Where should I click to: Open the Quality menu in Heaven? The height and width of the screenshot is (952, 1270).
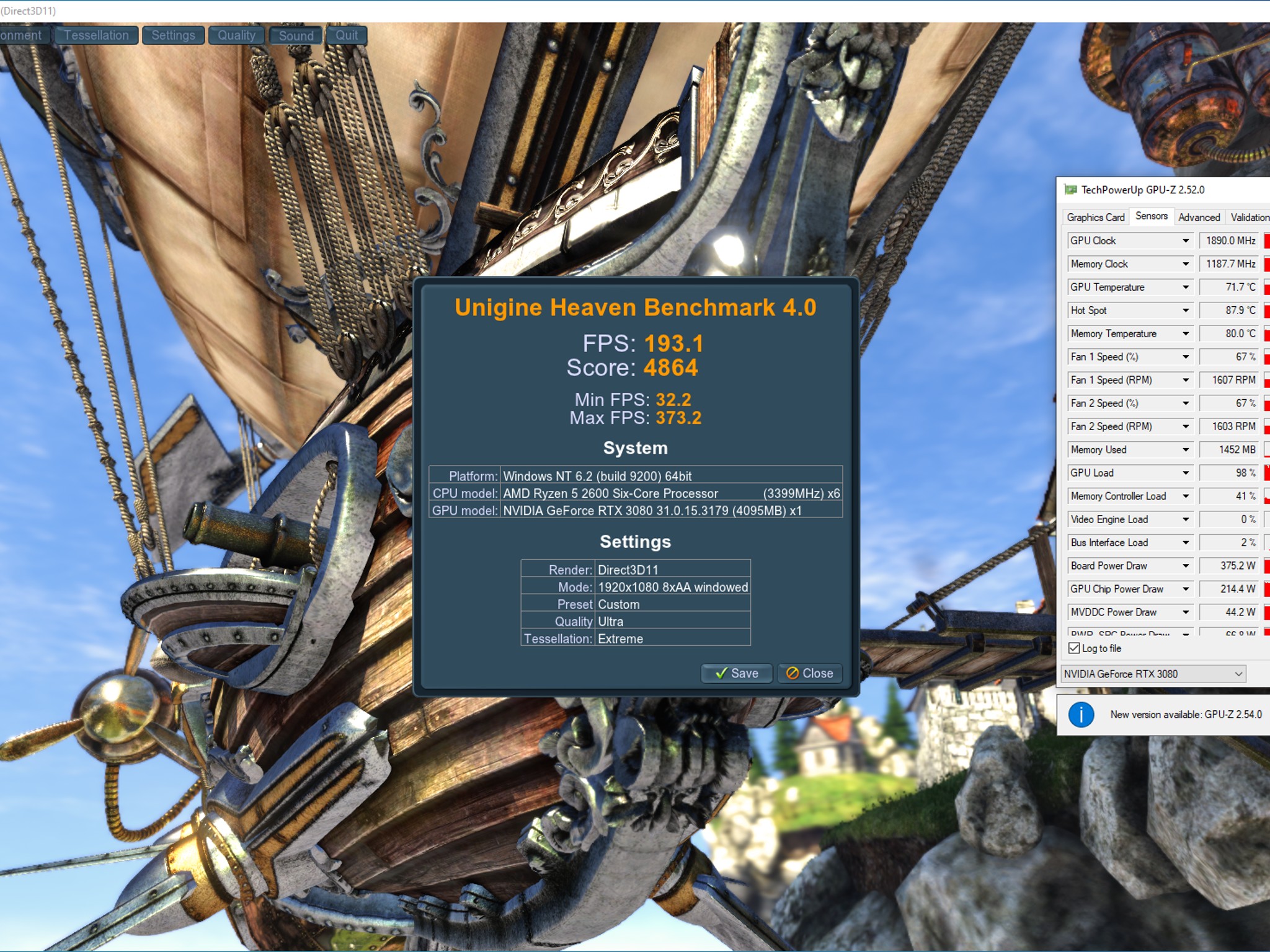[x=236, y=35]
